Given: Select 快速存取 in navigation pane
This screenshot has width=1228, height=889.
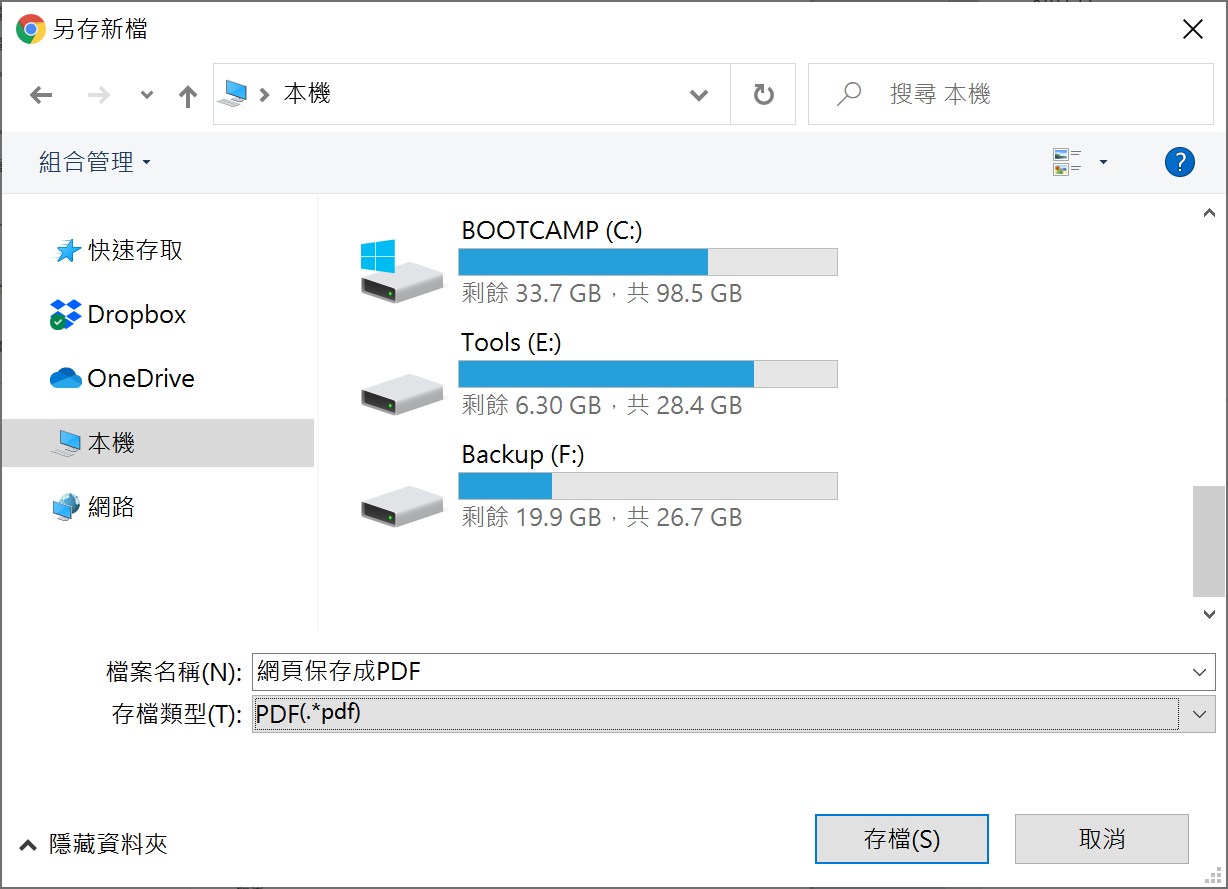Looking at the screenshot, I should [x=135, y=251].
